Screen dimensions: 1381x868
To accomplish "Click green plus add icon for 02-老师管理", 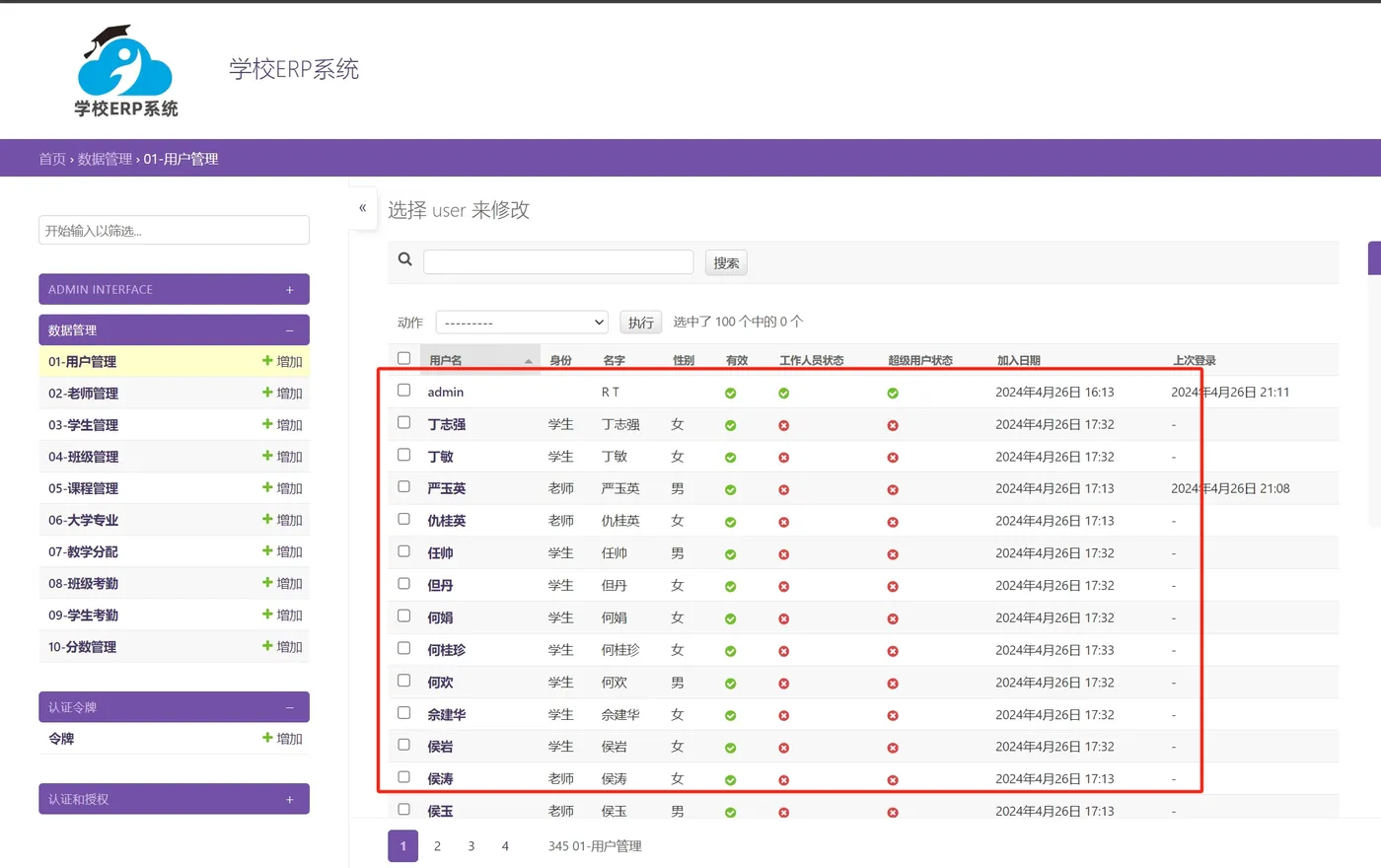I will [x=267, y=393].
